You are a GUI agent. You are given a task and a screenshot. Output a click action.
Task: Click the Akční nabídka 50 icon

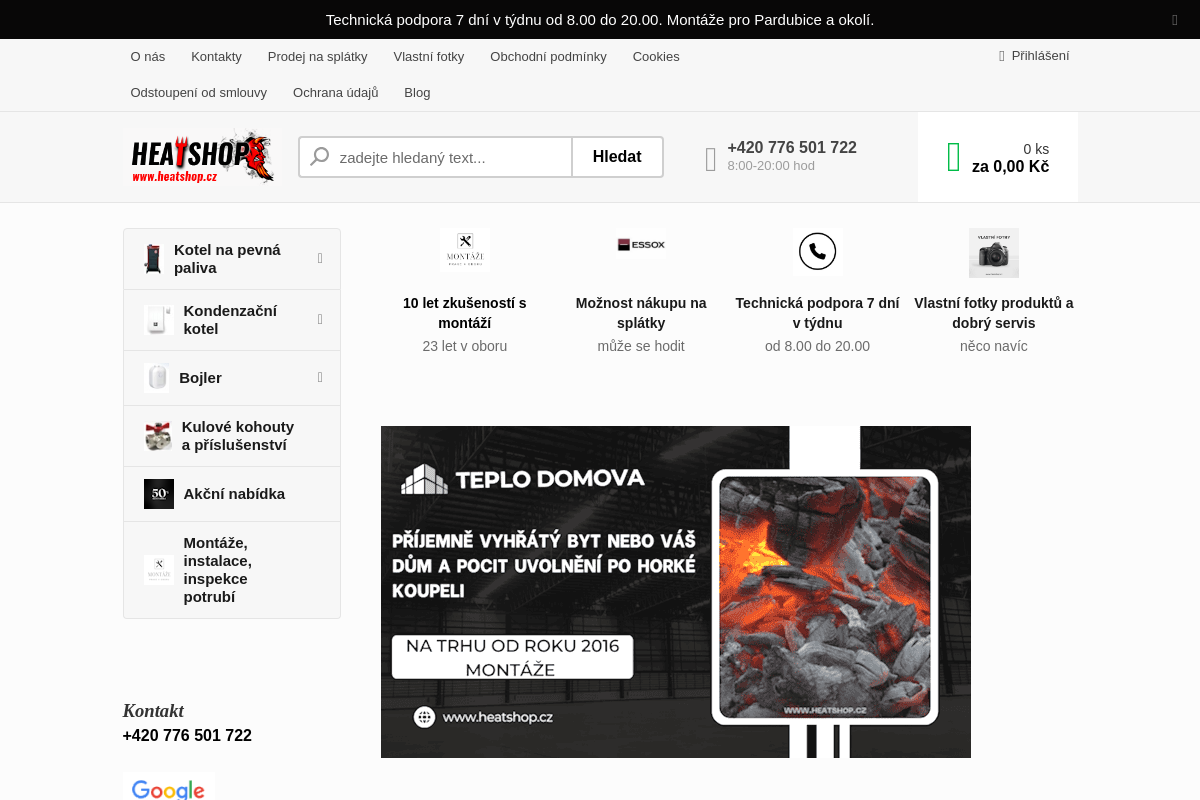(159, 494)
